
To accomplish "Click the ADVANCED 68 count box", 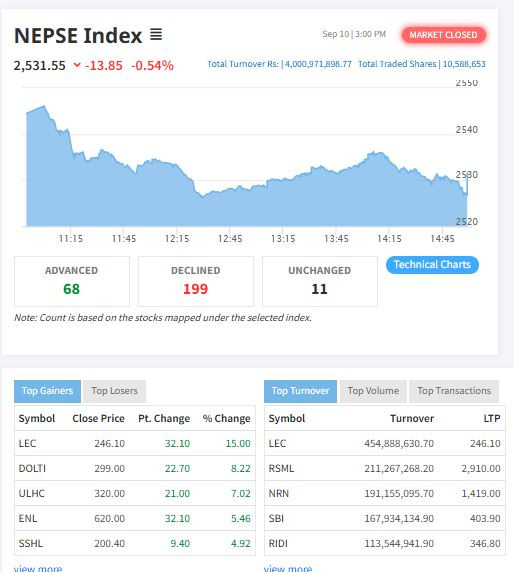I will click(x=72, y=281).
